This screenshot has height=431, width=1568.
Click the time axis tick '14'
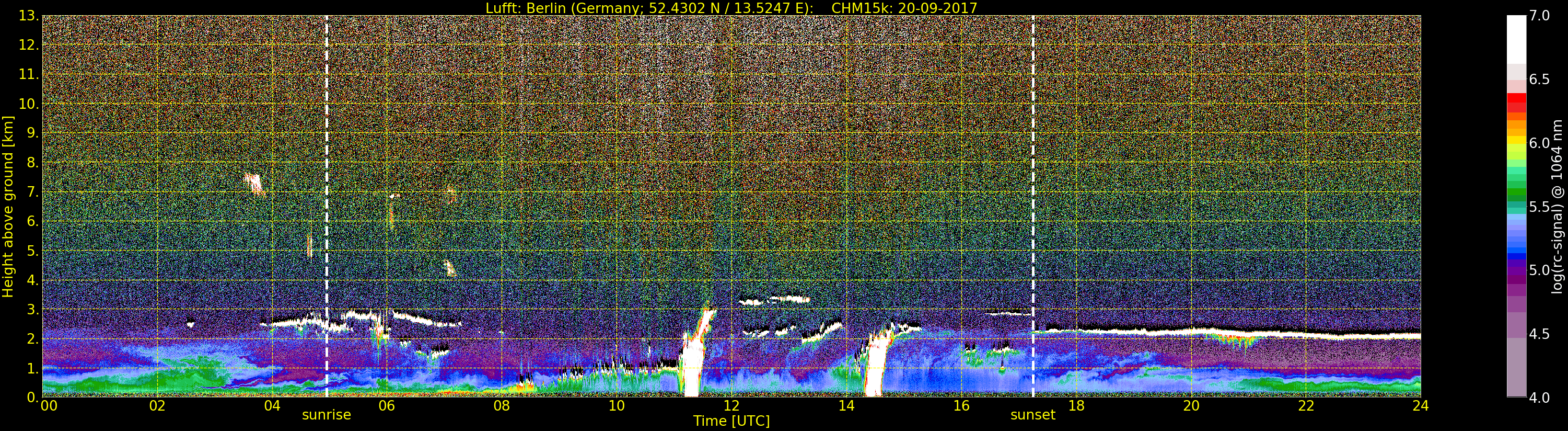(846, 405)
